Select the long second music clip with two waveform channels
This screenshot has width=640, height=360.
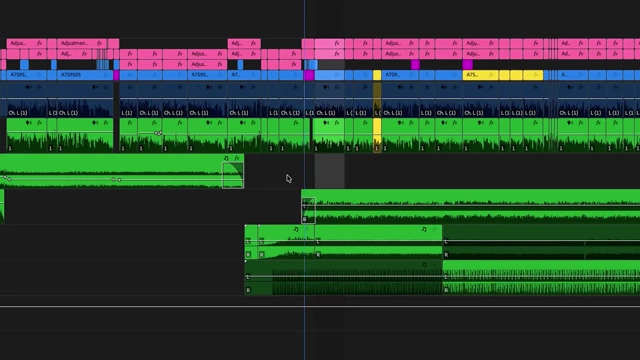click(x=471, y=207)
